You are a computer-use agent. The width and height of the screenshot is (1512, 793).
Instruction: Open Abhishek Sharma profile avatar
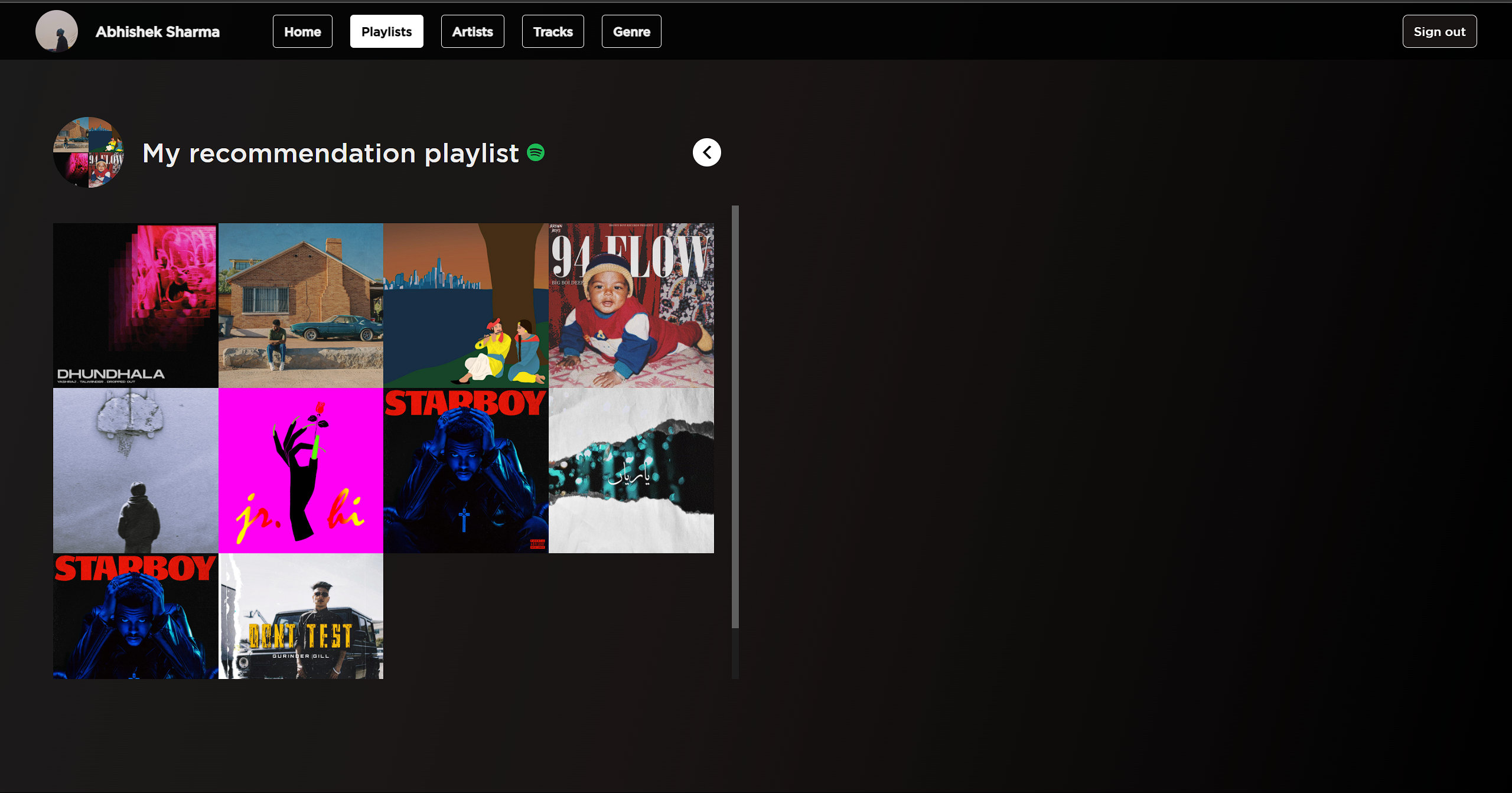click(x=57, y=31)
